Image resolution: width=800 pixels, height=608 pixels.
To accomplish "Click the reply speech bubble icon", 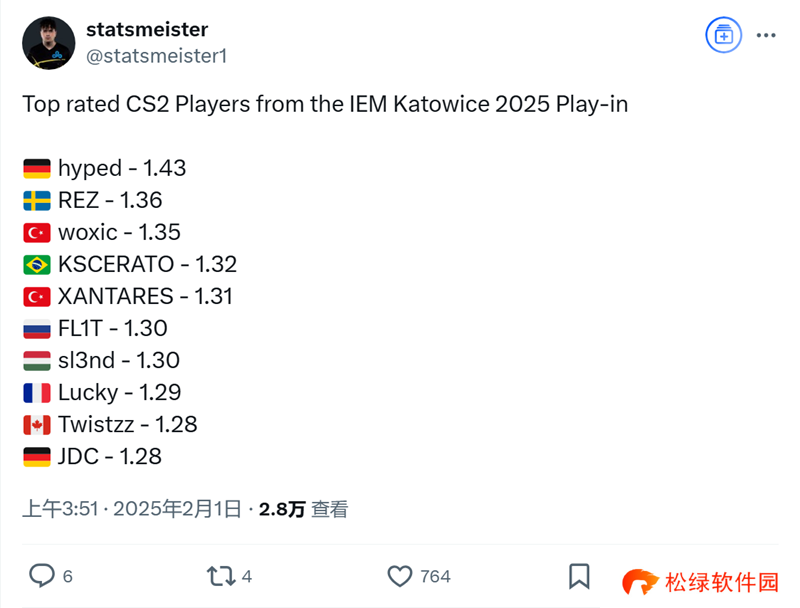I will (x=41, y=576).
